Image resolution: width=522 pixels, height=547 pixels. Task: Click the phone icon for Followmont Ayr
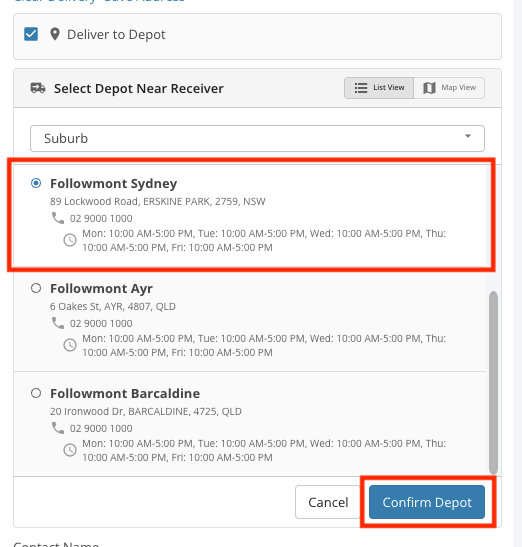[58, 323]
